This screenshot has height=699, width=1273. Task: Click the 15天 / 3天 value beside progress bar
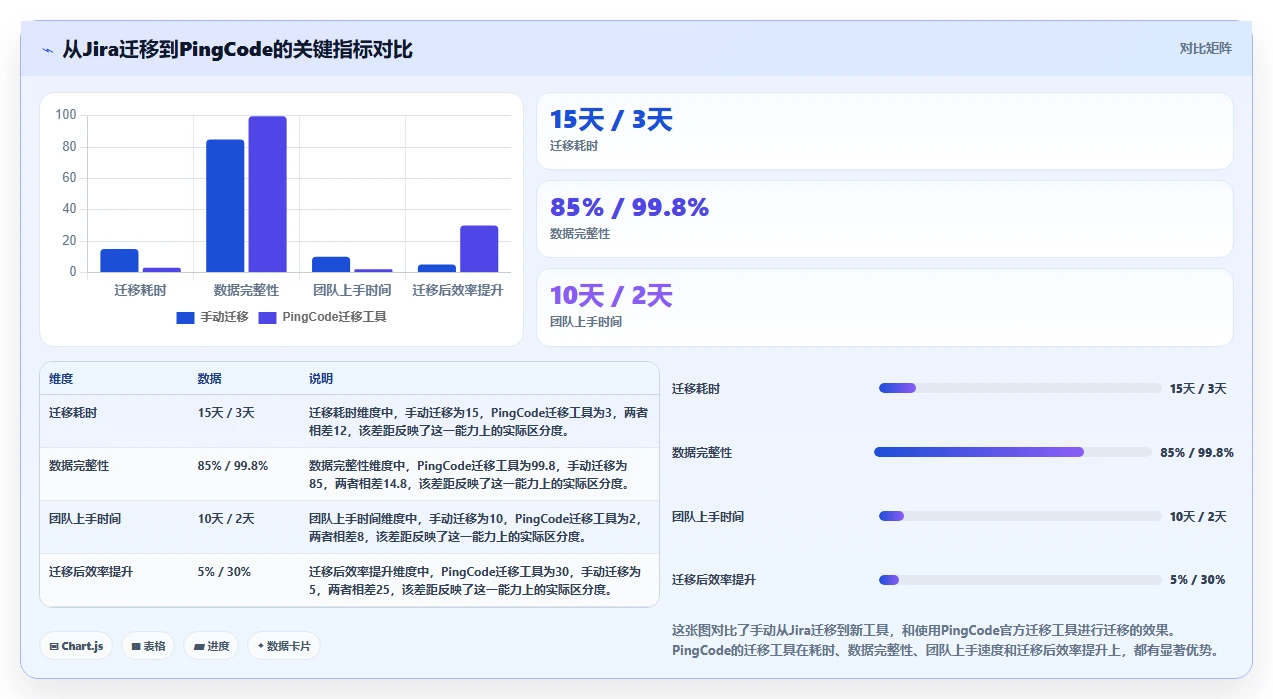1198,388
